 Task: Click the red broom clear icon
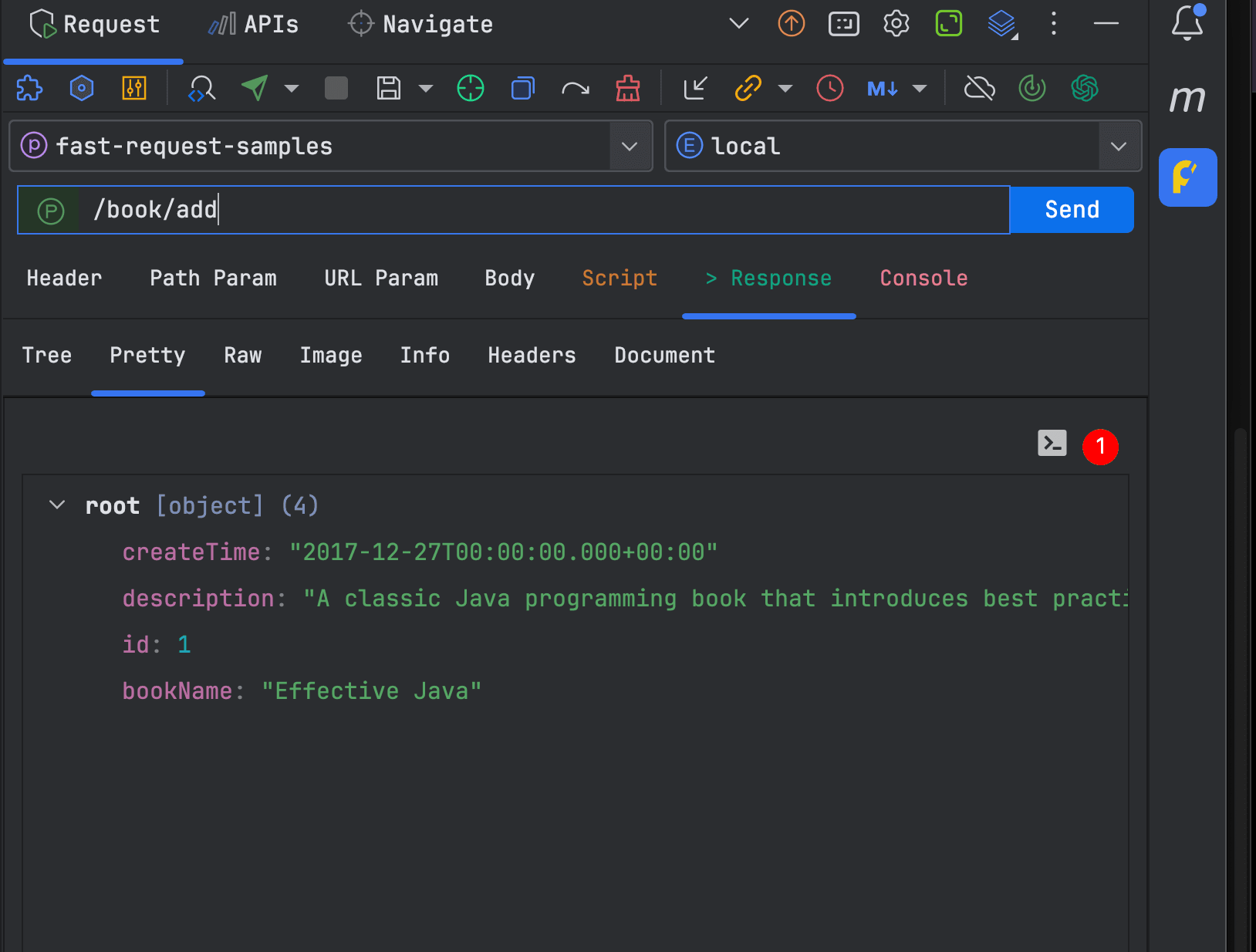(x=628, y=88)
